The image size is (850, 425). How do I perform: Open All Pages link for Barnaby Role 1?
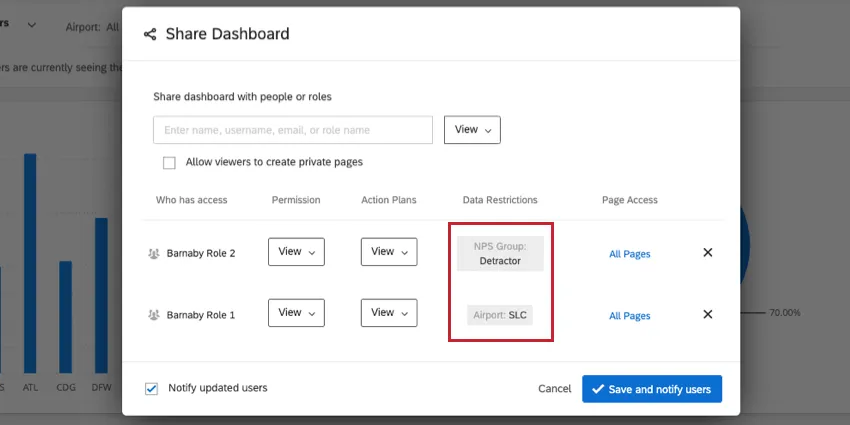tap(630, 316)
